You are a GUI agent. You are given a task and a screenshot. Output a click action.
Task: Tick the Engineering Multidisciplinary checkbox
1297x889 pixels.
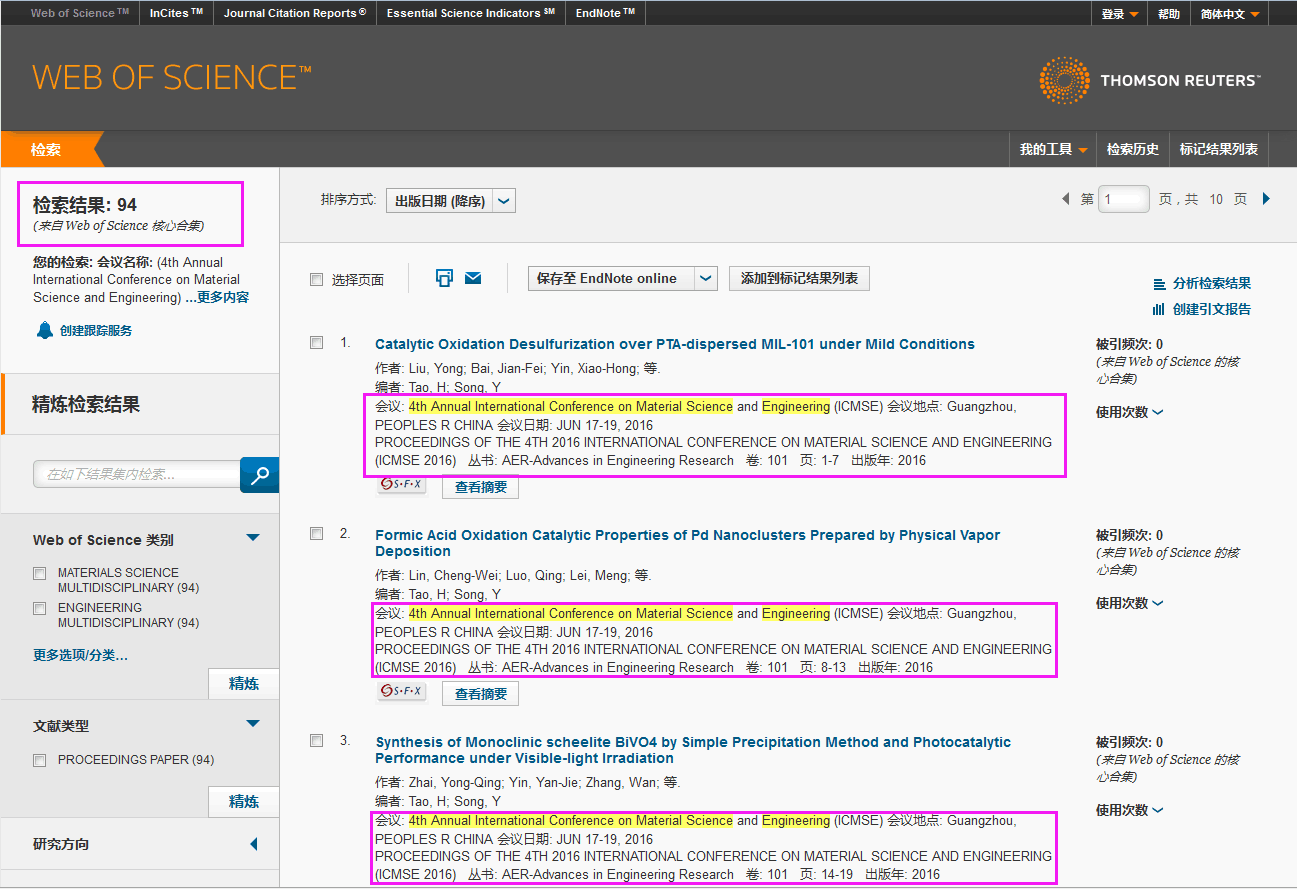click(40, 608)
